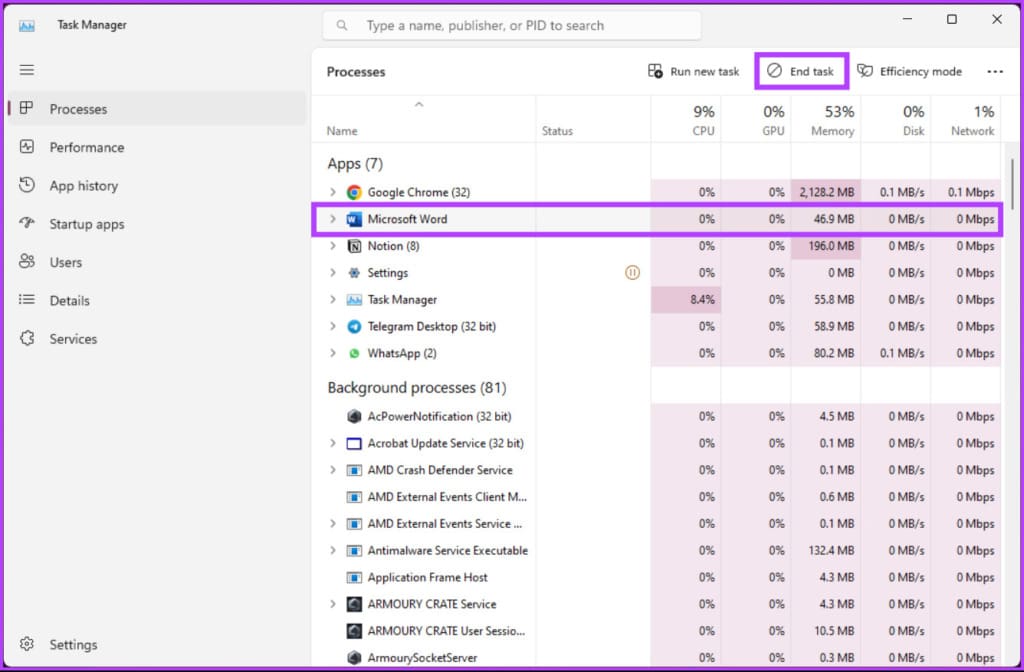This screenshot has width=1024, height=672.
Task: Open the Services page
Action: [157, 339]
